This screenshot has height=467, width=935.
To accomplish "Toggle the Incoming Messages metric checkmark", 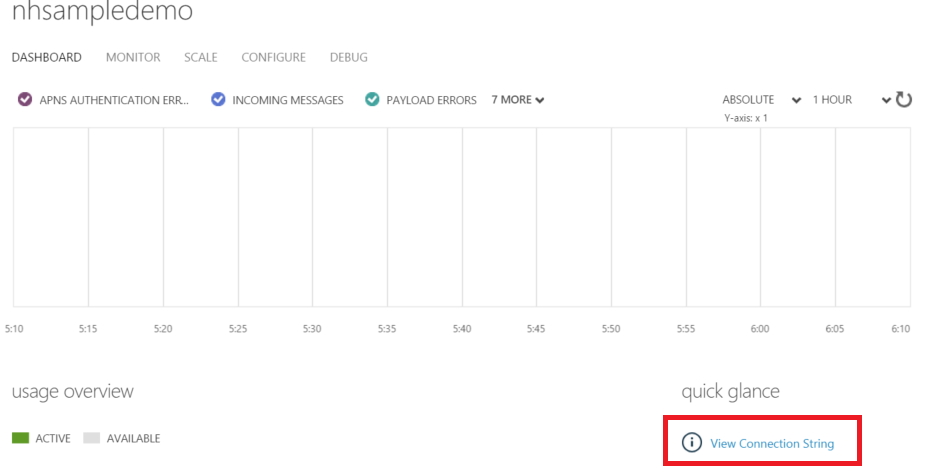I will tap(218, 100).
